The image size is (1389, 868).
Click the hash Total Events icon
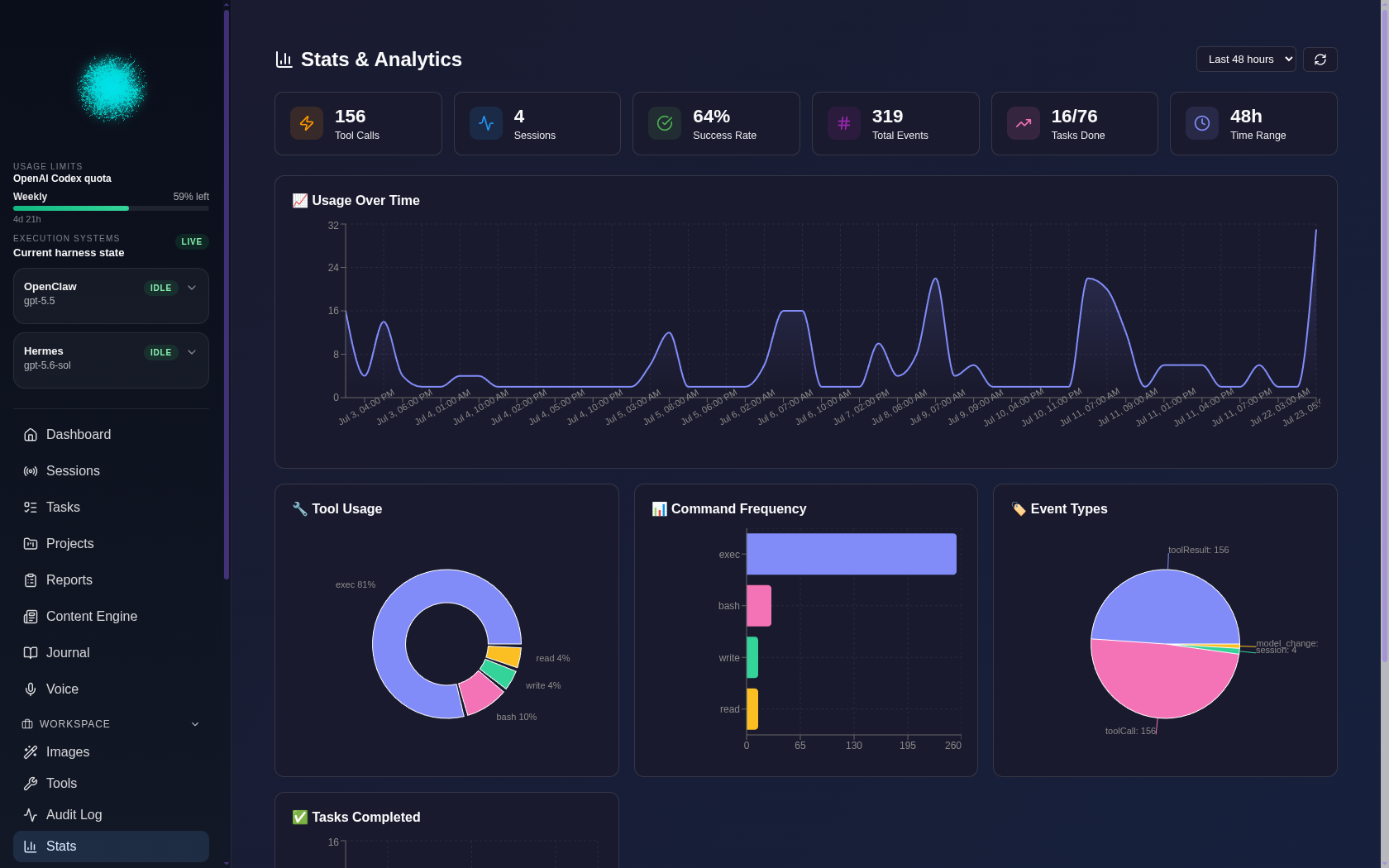pyautogui.click(x=844, y=123)
